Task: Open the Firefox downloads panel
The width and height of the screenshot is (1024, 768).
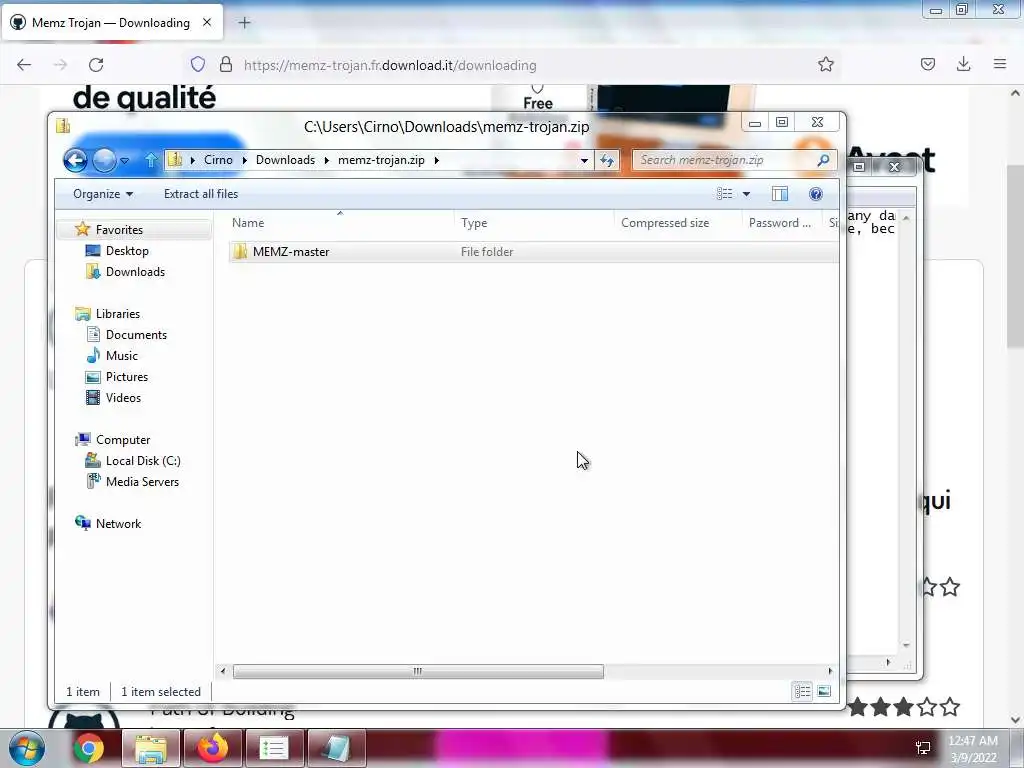Action: click(x=963, y=64)
